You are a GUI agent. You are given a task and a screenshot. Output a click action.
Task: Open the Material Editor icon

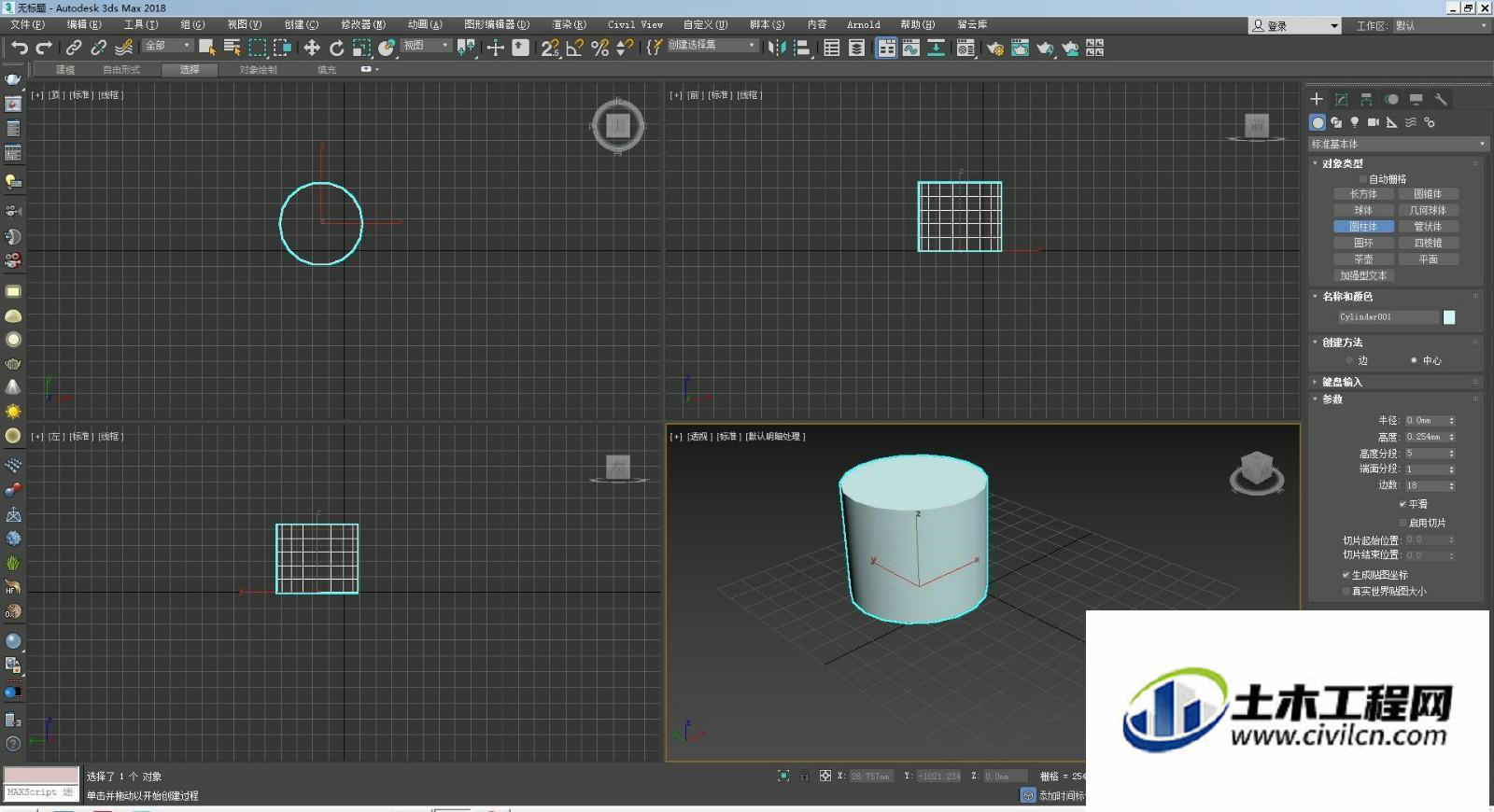tap(966, 48)
